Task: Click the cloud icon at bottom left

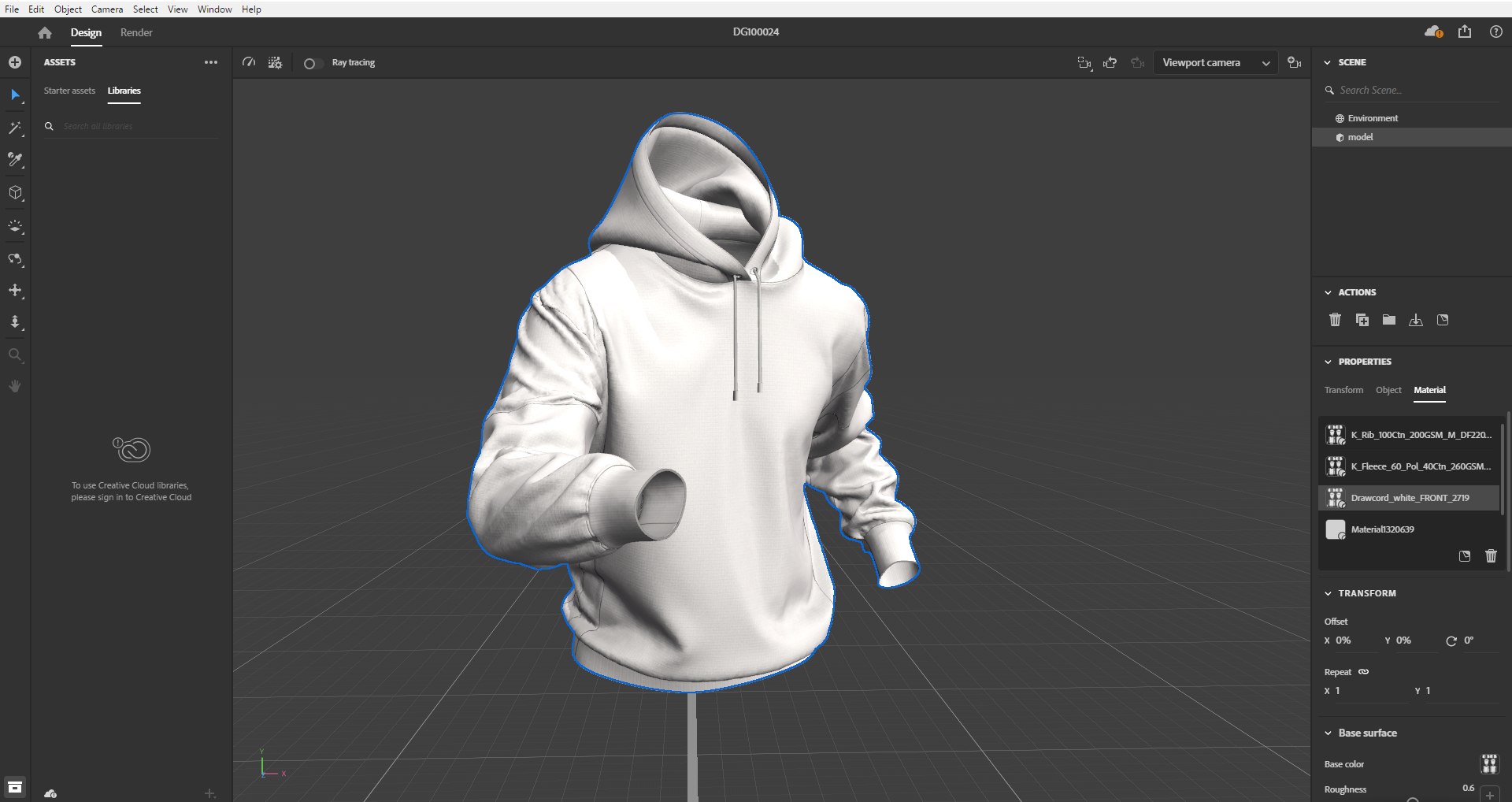Action: pyautogui.click(x=50, y=793)
